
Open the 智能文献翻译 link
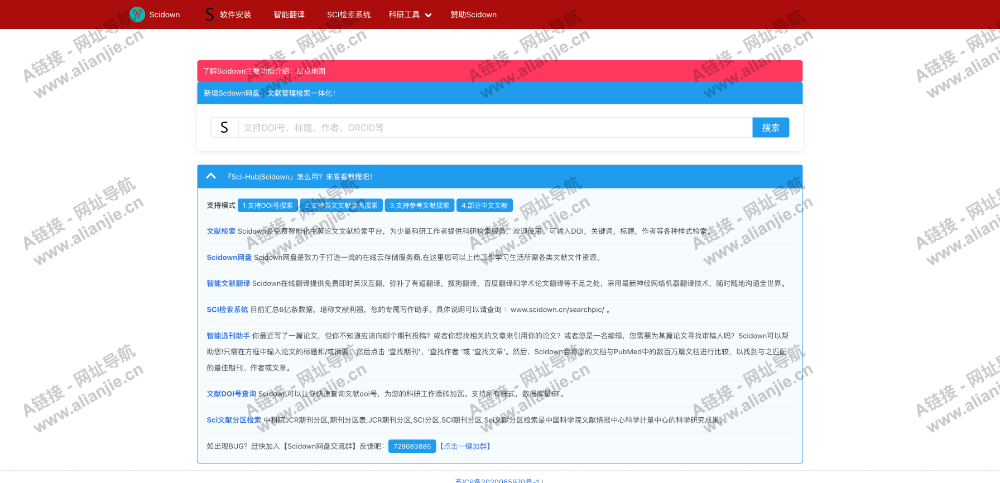228,283
